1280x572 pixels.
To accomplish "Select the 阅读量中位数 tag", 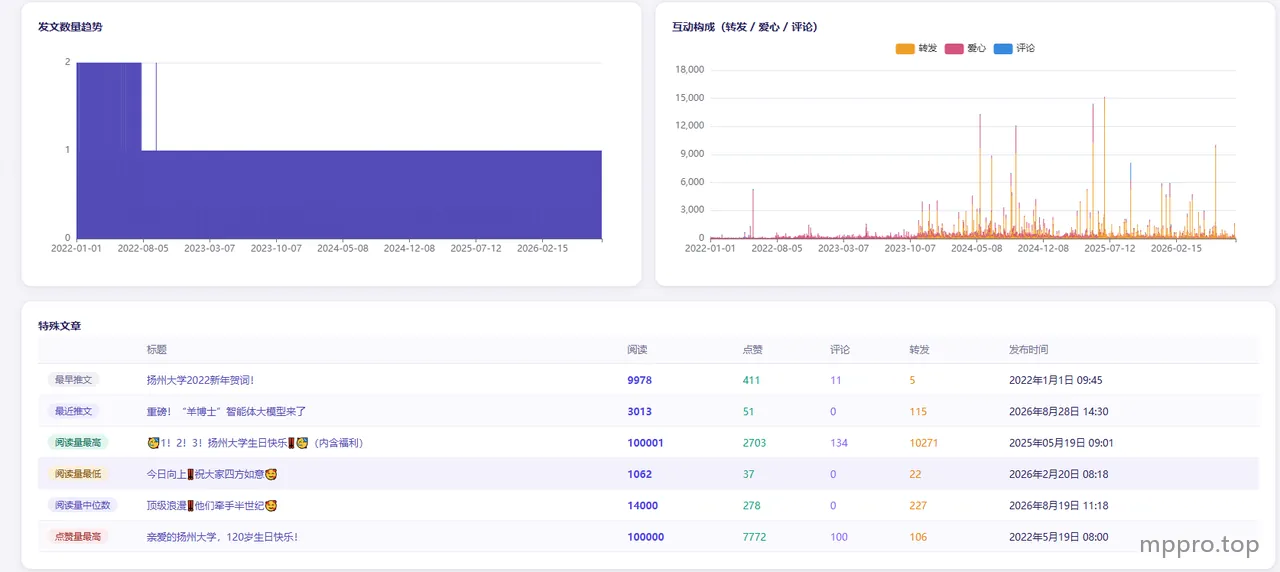I will point(82,505).
